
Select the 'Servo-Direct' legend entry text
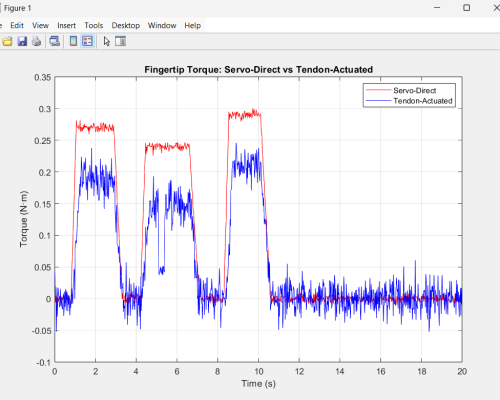pyautogui.click(x=414, y=90)
